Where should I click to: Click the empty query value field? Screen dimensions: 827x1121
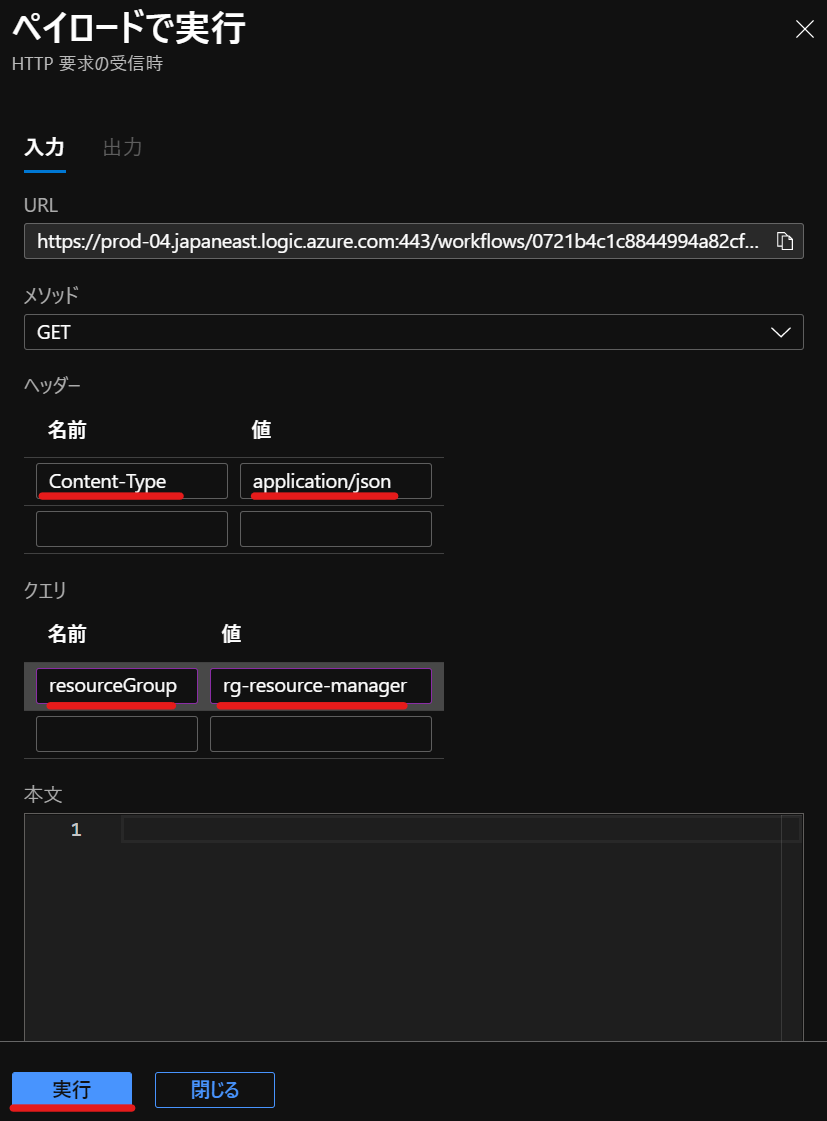point(321,734)
